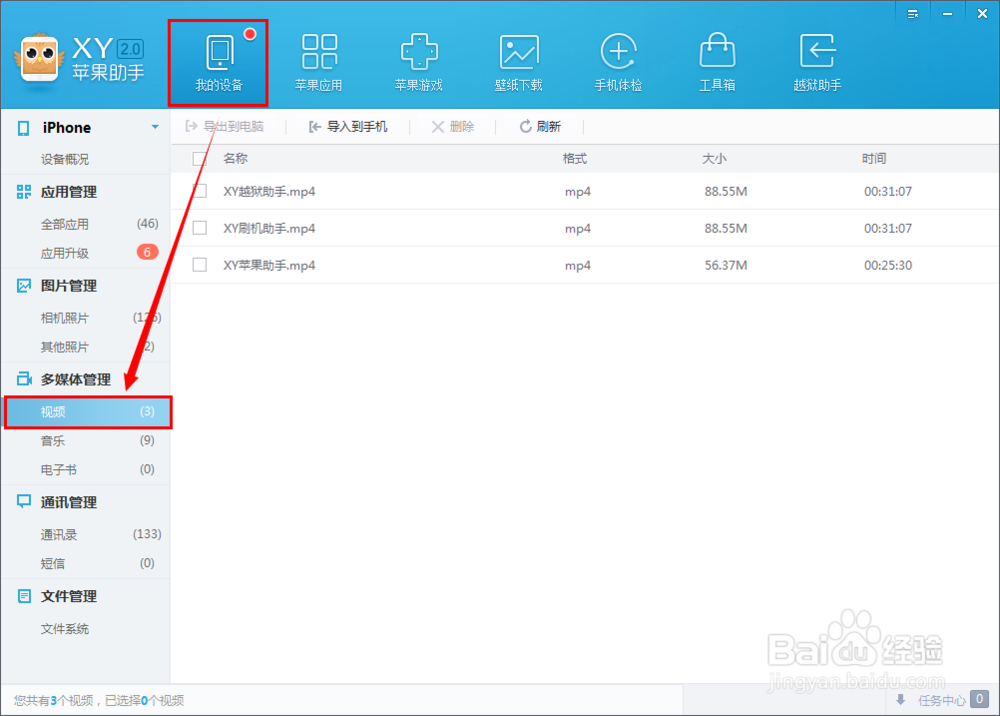
Task: Toggle the select-all checkbox in header
Action: (200, 159)
